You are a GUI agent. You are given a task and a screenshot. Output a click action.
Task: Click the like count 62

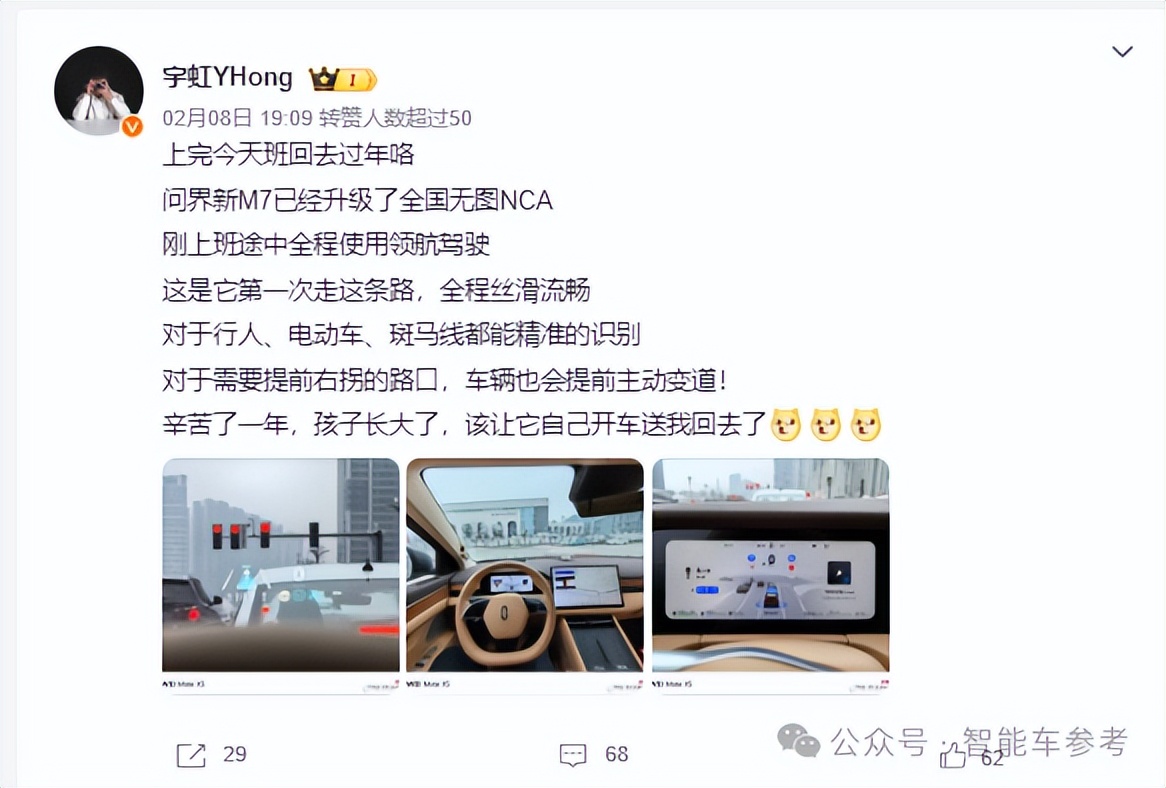[992, 758]
